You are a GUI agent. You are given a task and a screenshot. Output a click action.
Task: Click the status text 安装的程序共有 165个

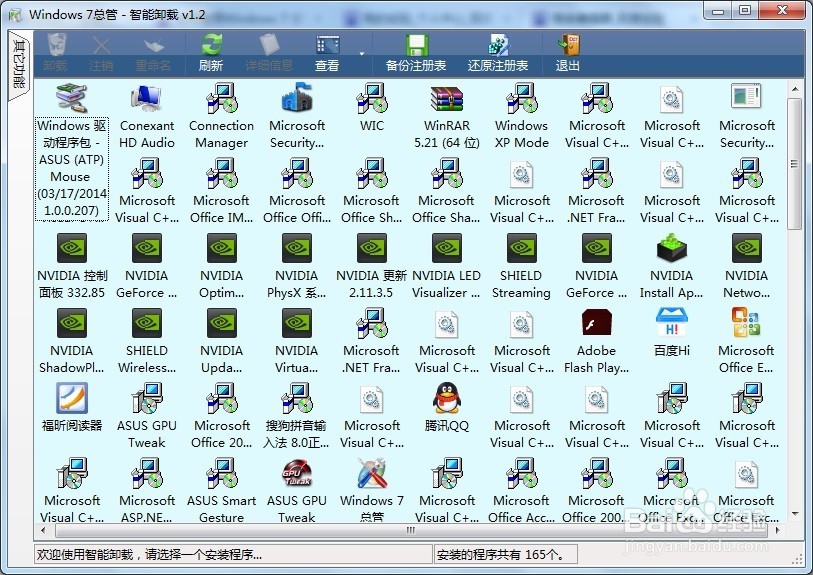pyautogui.click(x=500, y=554)
